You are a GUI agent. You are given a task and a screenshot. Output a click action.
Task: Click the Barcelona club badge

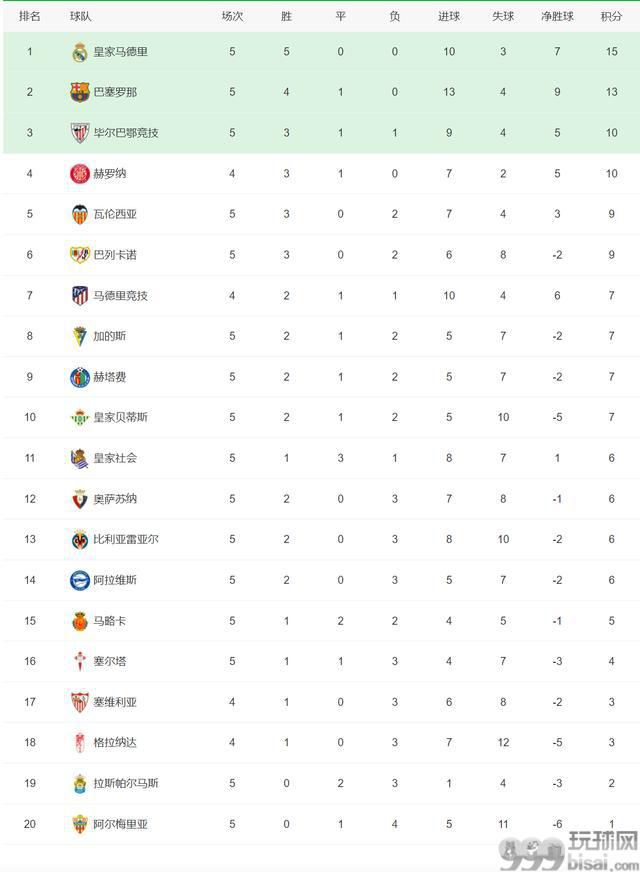80,92
